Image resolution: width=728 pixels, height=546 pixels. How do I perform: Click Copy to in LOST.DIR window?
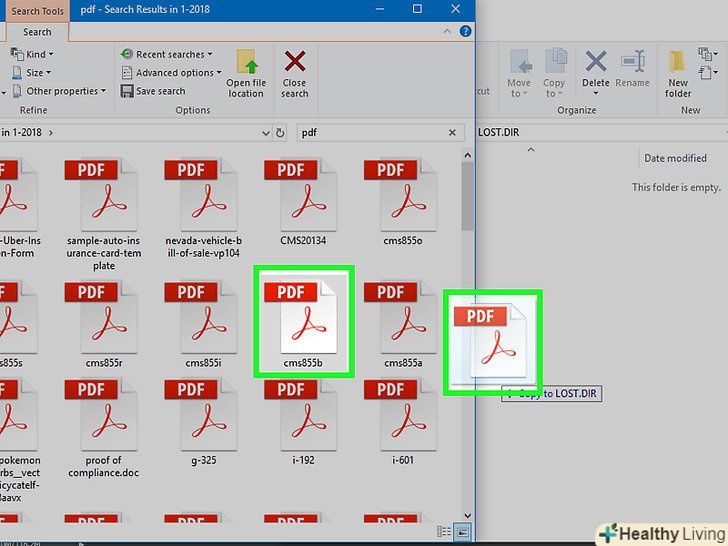pyautogui.click(x=554, y=74)
